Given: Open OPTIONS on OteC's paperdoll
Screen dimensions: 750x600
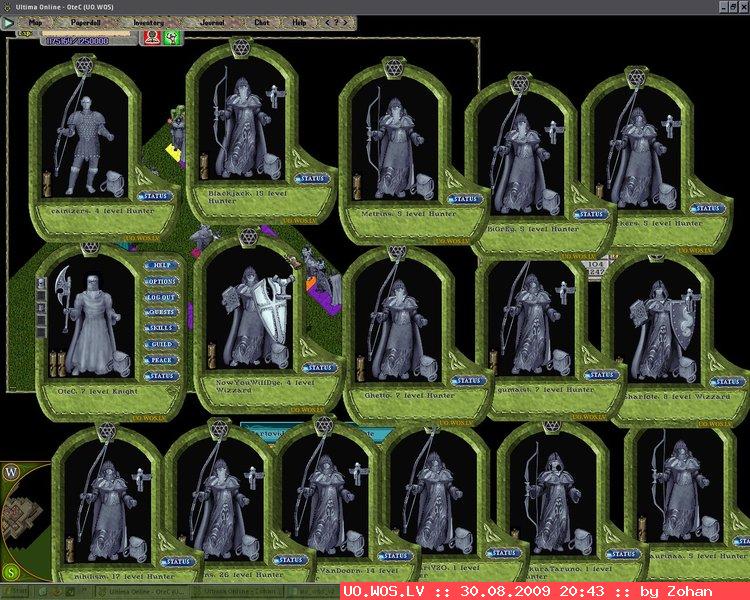Looking at the screenshot, I should (x=162, y=281).
